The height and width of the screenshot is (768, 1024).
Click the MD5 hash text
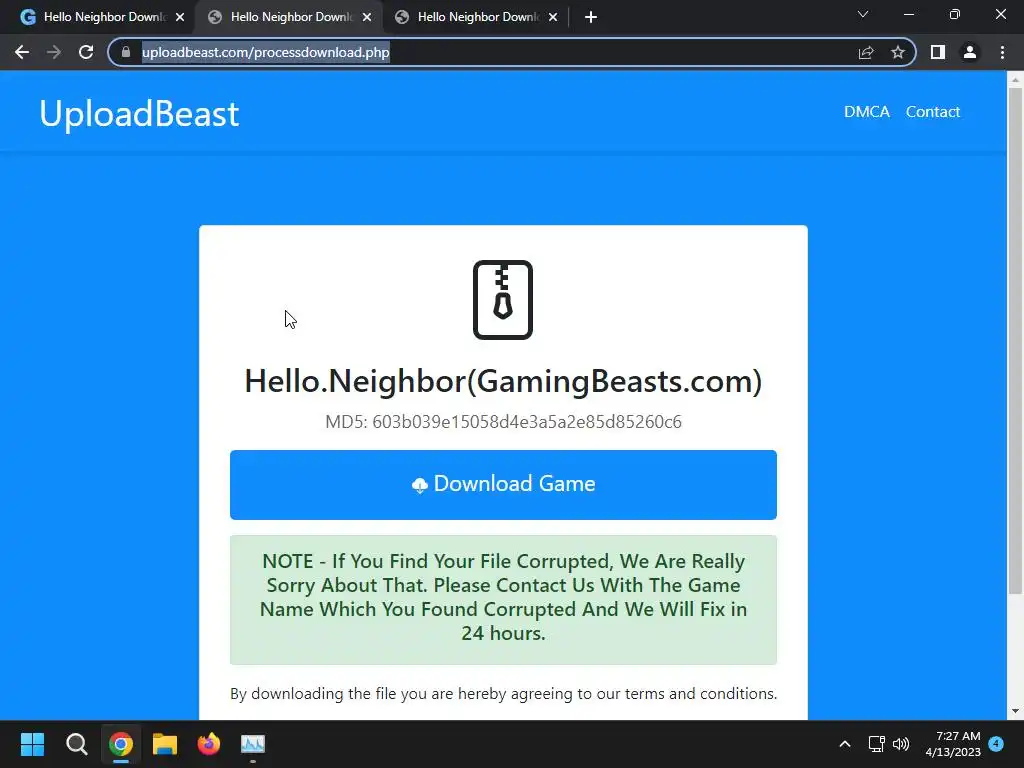[x=503, y=422]
